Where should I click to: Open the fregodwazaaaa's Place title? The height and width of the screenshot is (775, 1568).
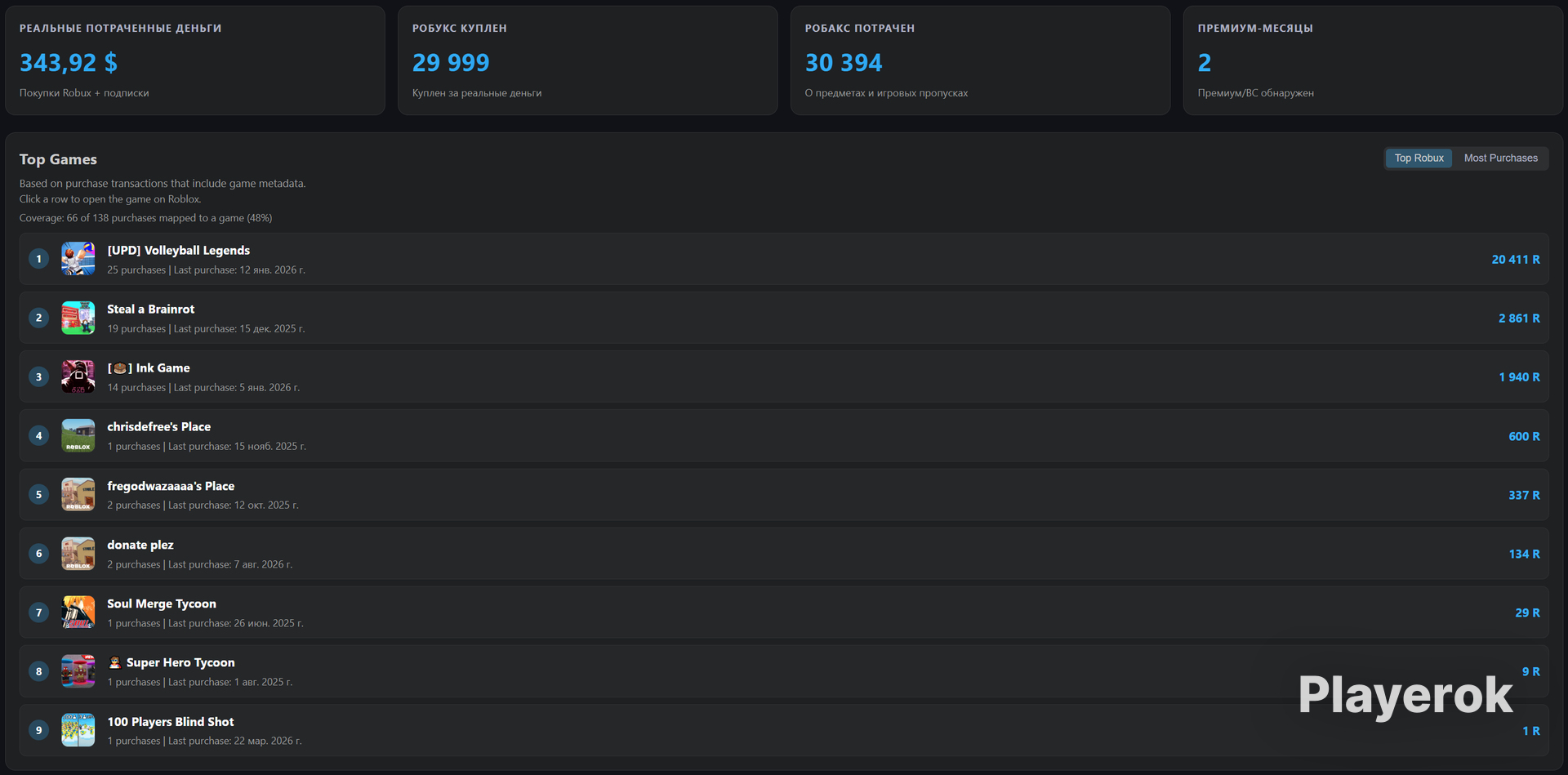pos(171,486)
